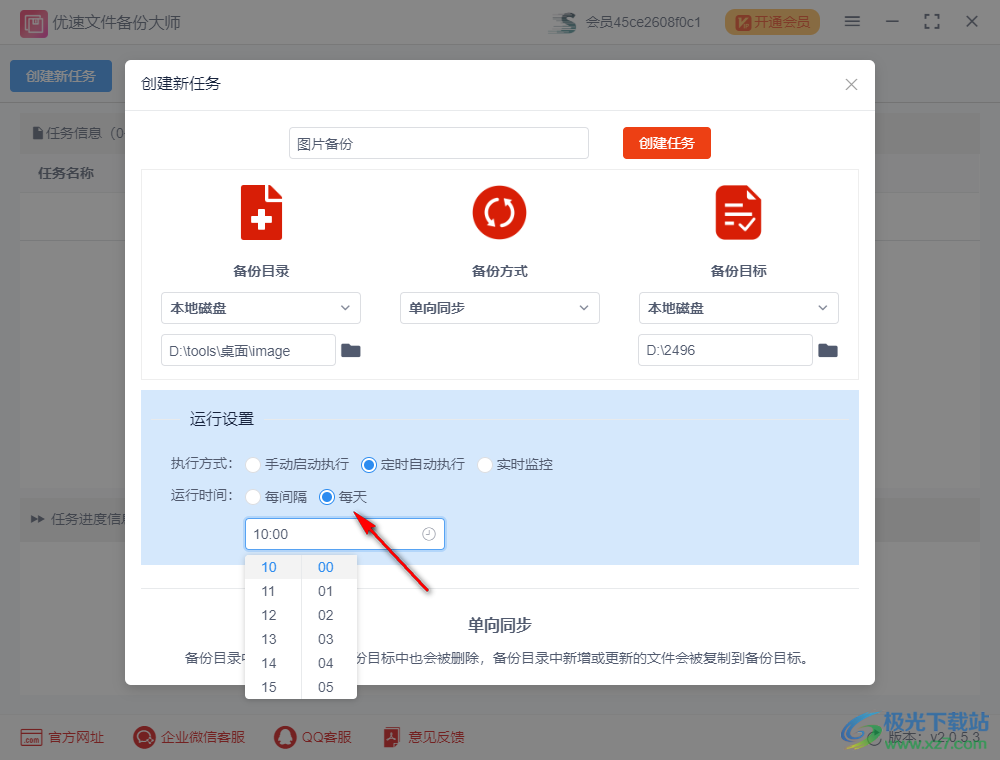Viewport: 1000px width, 760px height.
Task: Select hour 13 in the time picker
Action: click(x=269, y=639)
